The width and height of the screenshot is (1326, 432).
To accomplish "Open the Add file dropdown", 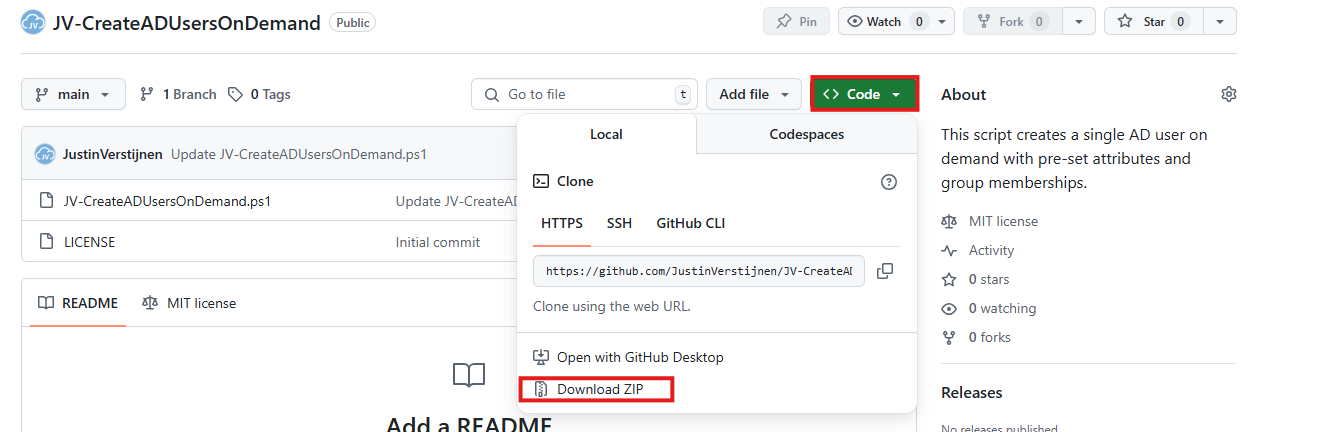I will pyautogui.click(x=754, y=94).
